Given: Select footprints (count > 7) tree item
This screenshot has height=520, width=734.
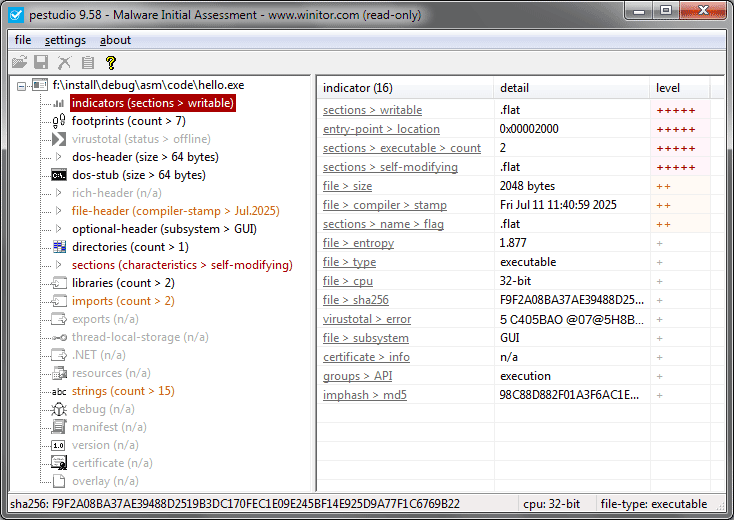Looking at the screenshot, I should pos(128,121).
